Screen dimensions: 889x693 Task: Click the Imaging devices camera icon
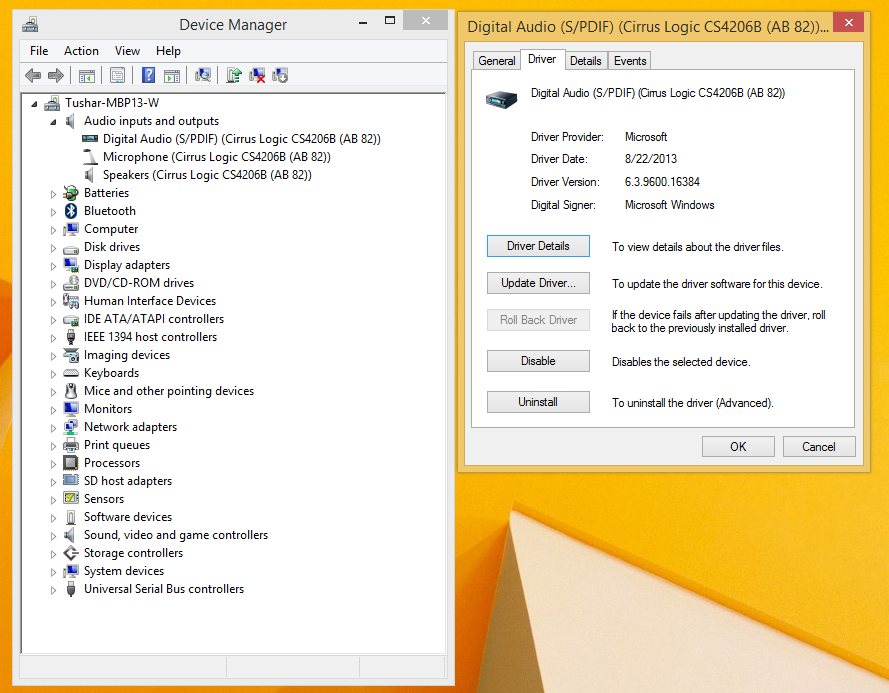coord(70,355)
